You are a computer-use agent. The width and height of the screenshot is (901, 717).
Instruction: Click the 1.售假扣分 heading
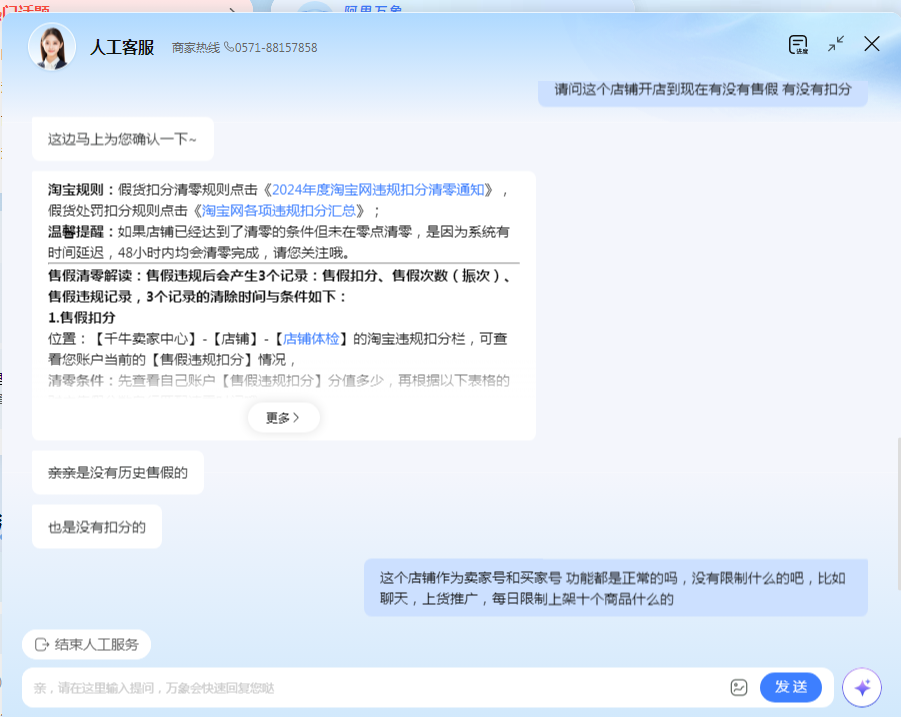point(82,318)
